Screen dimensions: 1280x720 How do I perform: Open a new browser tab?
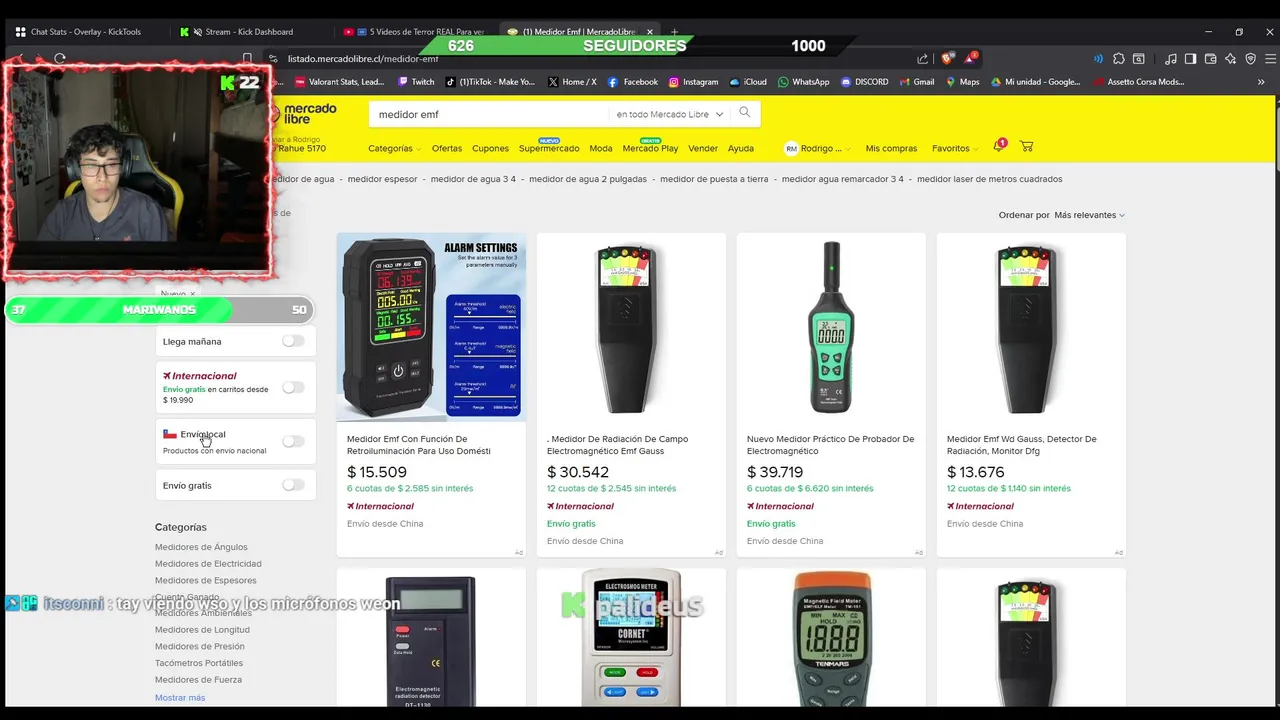pyautogui.click(x=674, y=32)
